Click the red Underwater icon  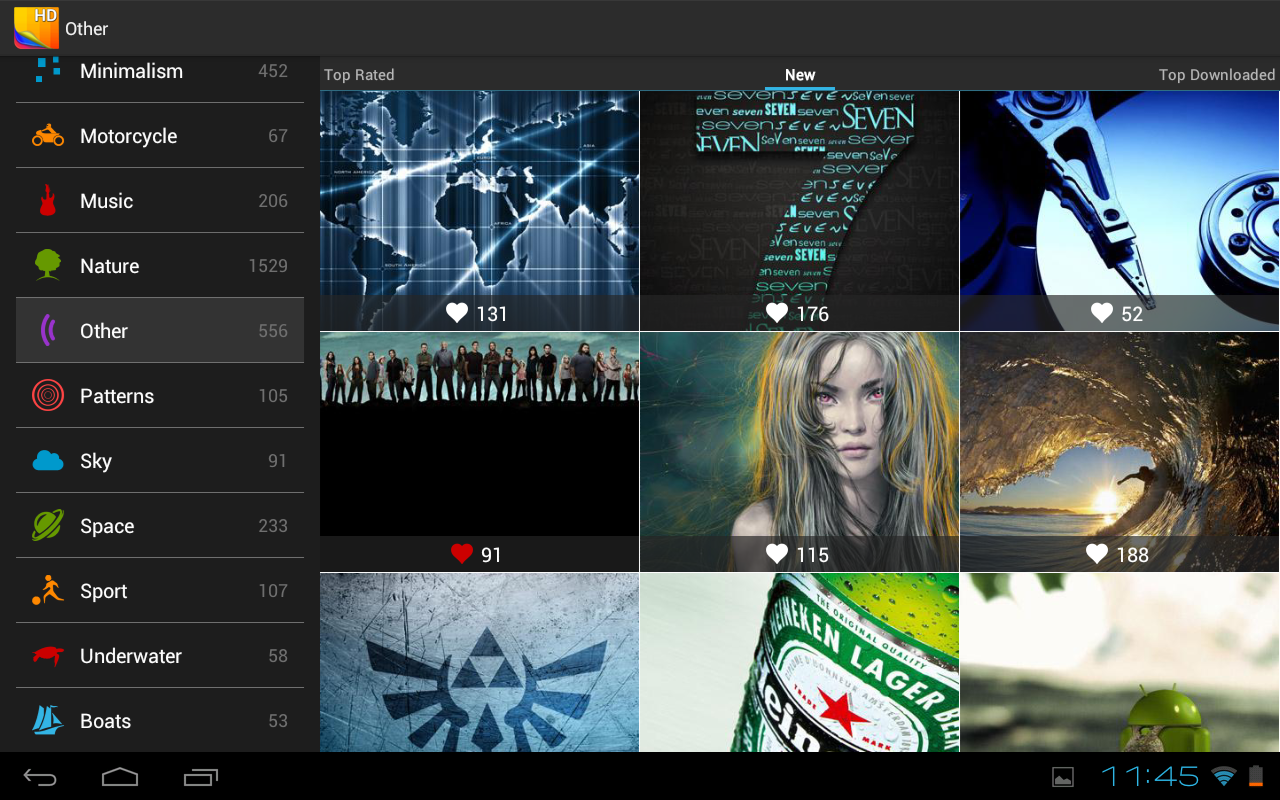point(48,655)
